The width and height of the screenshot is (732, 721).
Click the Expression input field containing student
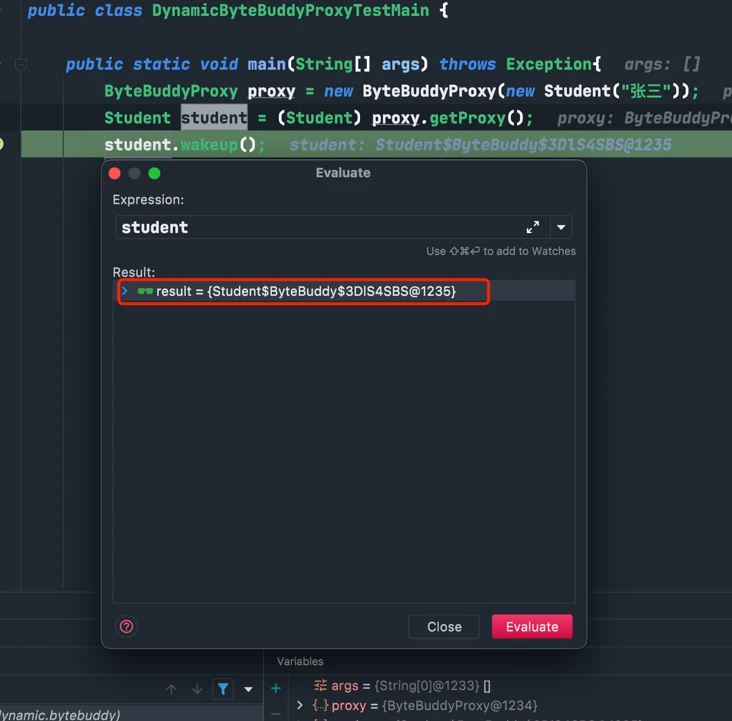pyautogui.click(x=332, y=227)
